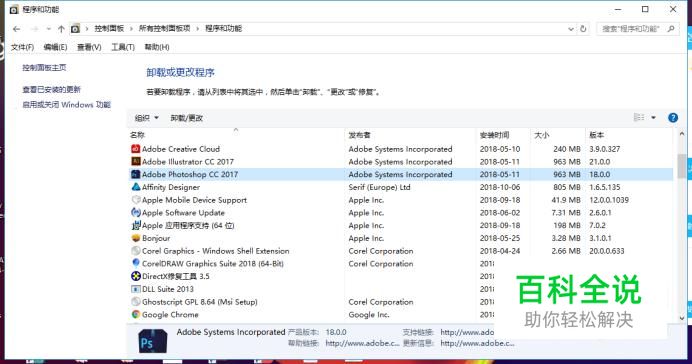Select Google Inc. publisher cell
The image size is (692, 364).
click(369, 315)
